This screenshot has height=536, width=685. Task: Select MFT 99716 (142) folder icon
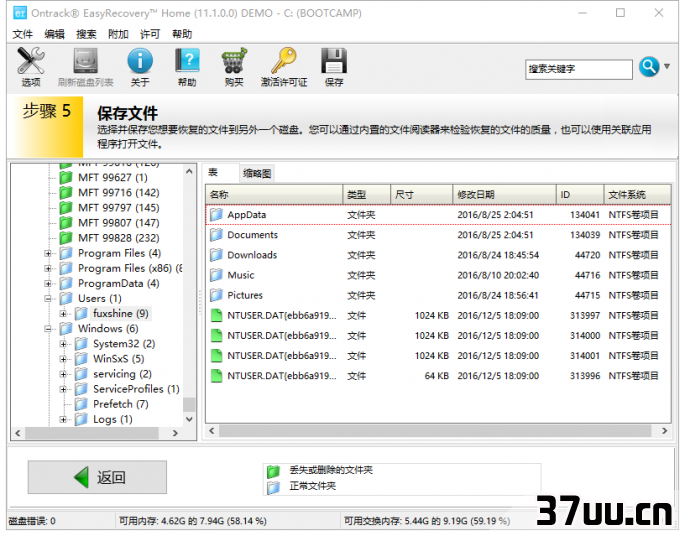pos(66,193)
